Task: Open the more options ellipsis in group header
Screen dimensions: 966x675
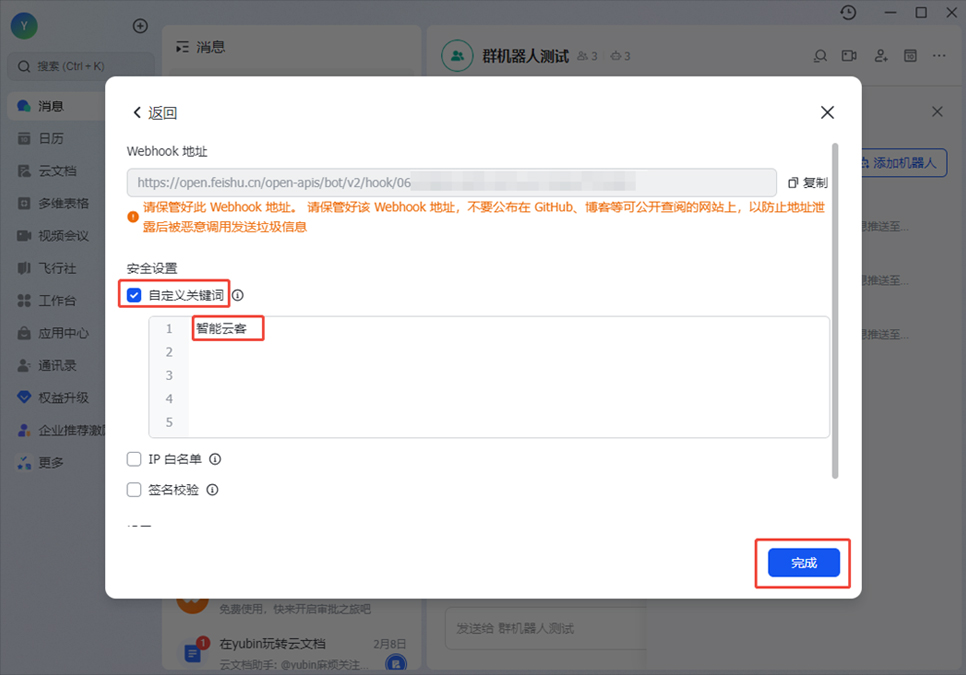Action: (939, 56)
